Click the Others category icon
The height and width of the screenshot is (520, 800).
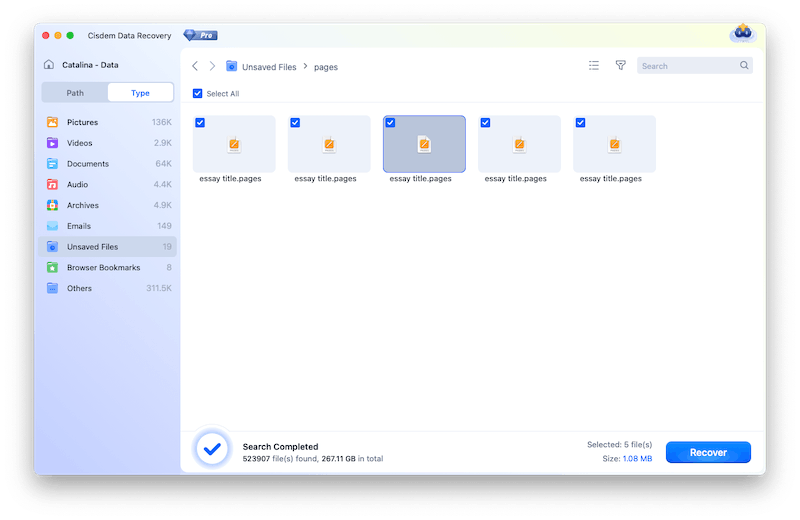[x=52, y=288]
